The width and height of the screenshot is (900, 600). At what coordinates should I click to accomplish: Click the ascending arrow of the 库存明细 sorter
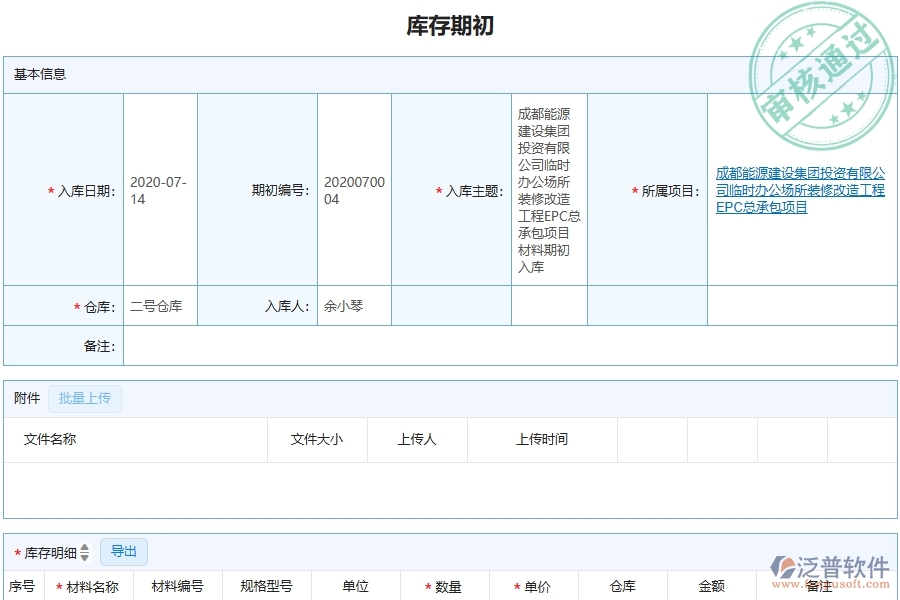(x=84, y=548)
